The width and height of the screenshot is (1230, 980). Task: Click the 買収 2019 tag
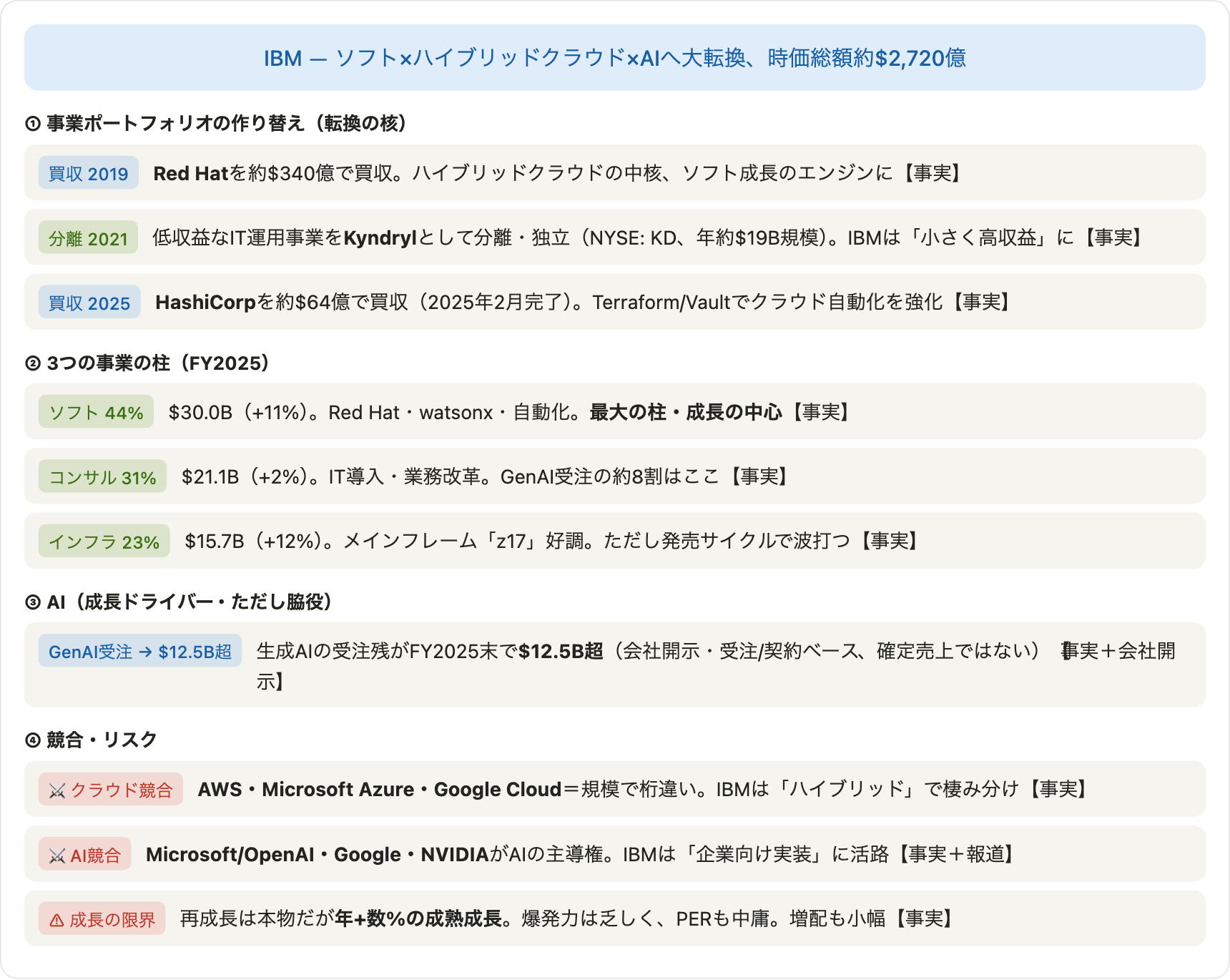(89, 173)
